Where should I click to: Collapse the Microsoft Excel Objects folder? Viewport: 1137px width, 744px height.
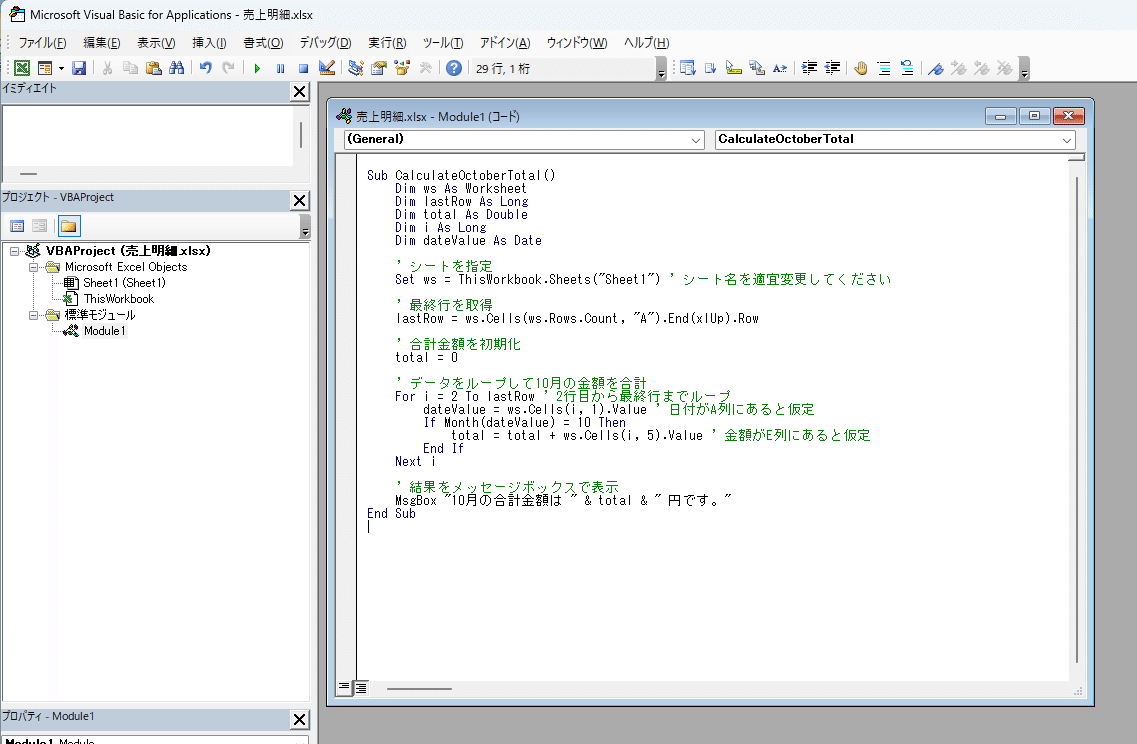pyautogui.click(x=33, y=267)
